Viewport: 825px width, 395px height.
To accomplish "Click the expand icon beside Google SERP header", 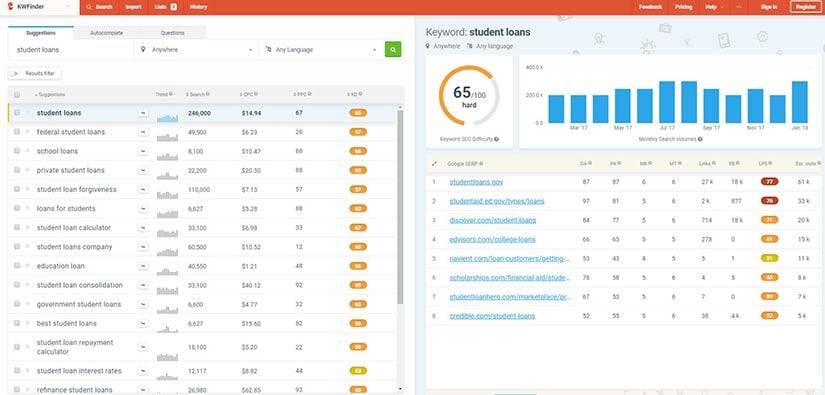I will (434, 164).
